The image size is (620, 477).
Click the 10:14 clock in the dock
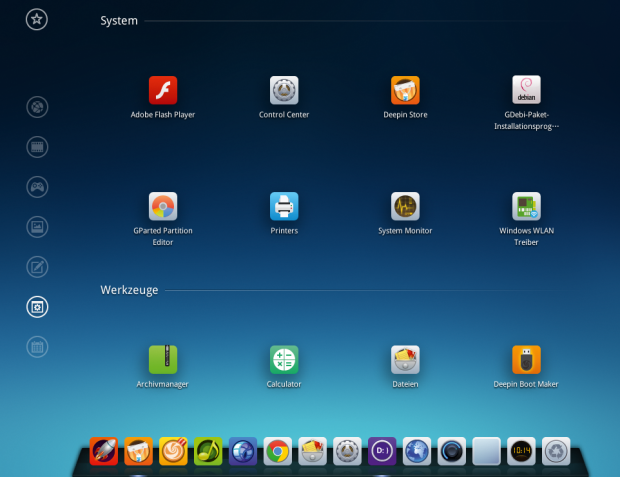[521, 451]
